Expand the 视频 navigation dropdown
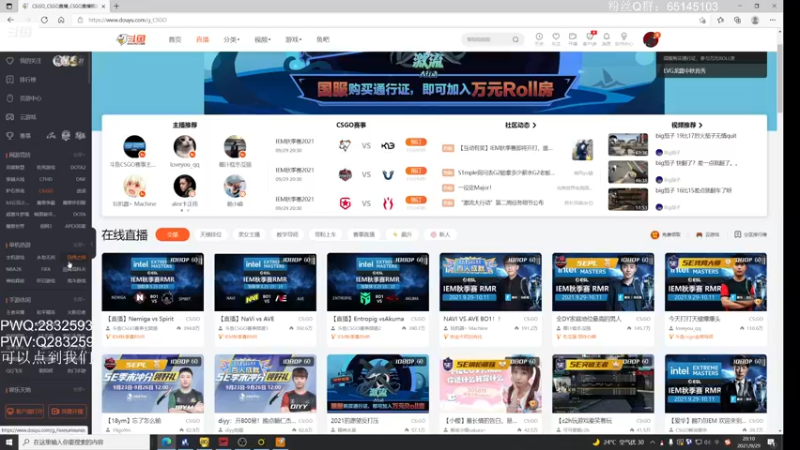 262,39
